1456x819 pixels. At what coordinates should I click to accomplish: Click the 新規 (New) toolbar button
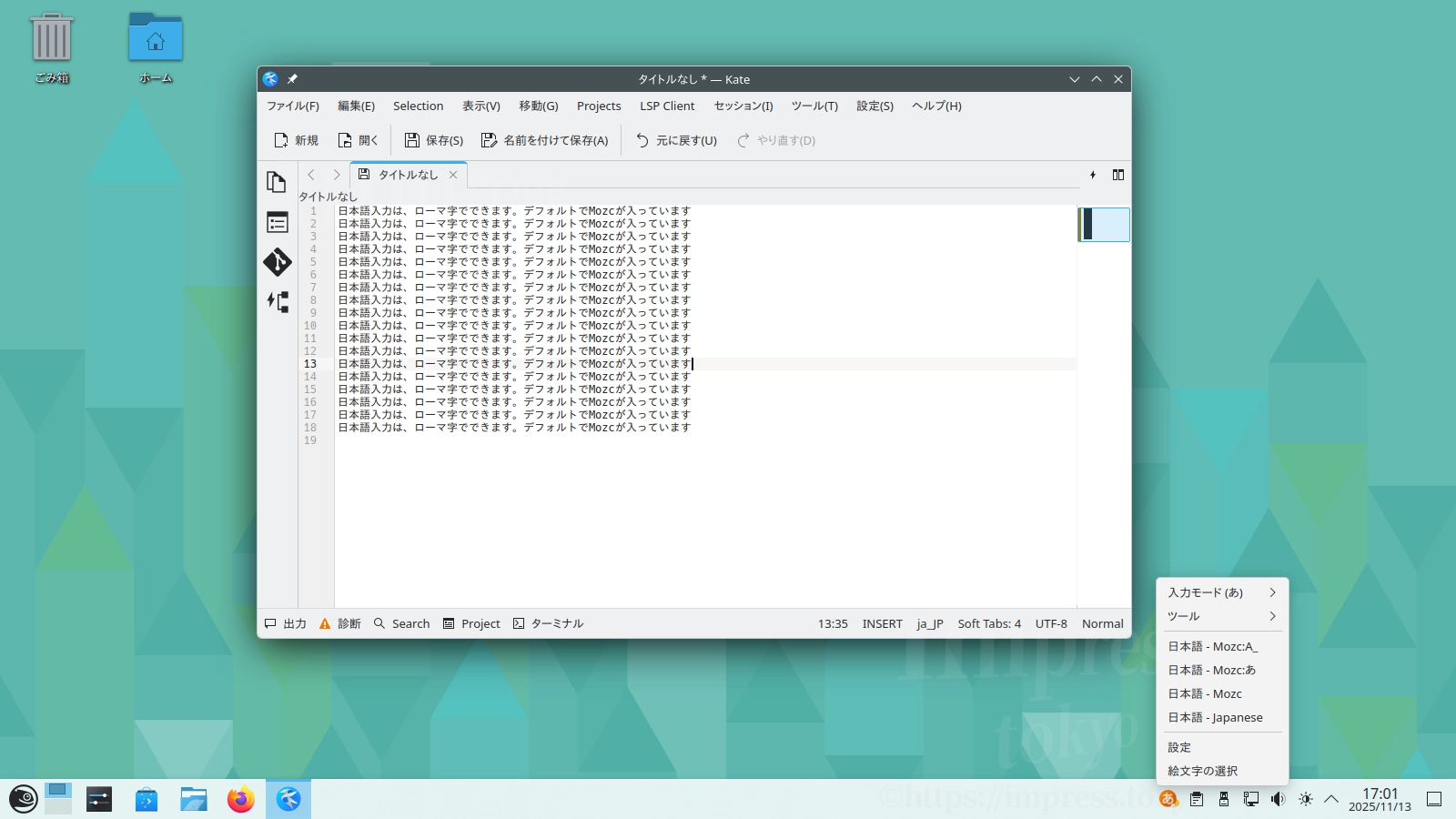point(296,140)
